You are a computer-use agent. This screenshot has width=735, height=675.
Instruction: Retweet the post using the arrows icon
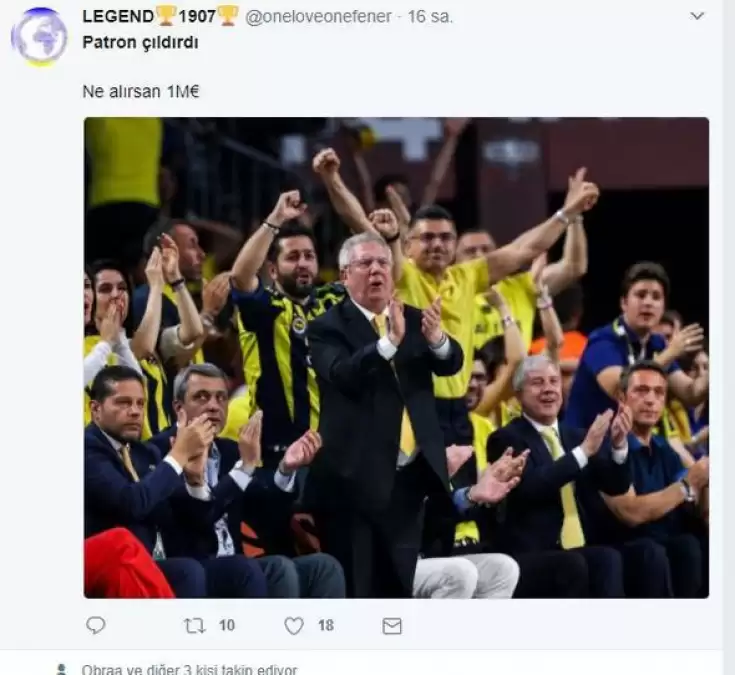tap(194, 626)
